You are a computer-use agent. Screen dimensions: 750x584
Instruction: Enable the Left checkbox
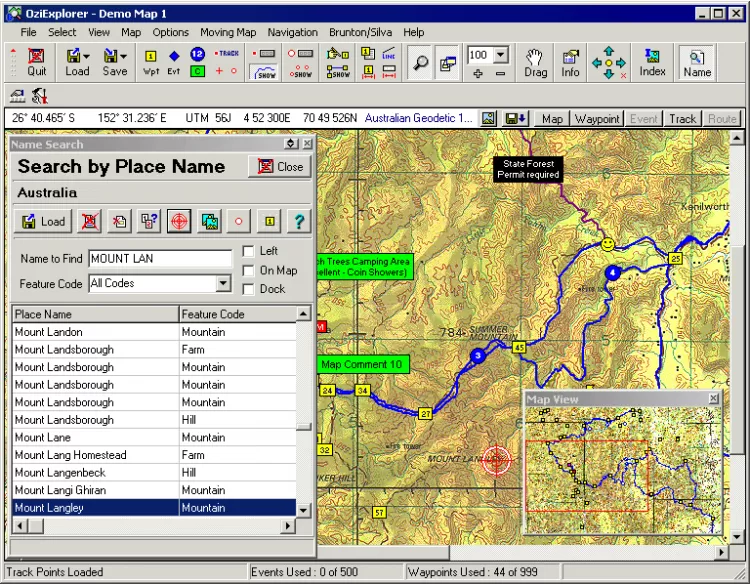click(x=248, y=251)
